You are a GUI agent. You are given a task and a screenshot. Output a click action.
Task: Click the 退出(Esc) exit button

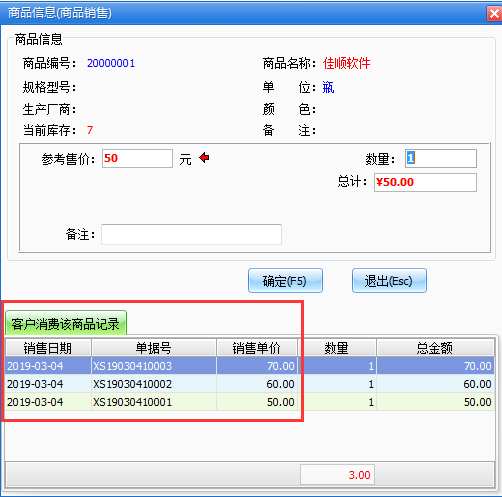[x=389, y=281]
